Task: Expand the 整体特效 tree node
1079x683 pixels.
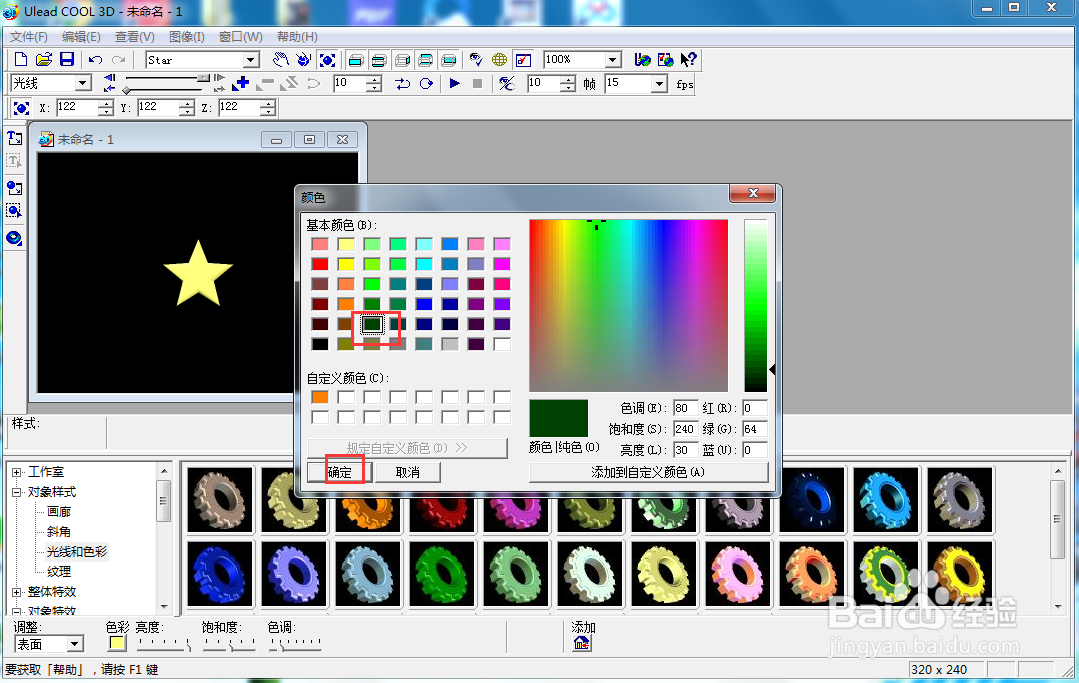Action: (17, 592)
